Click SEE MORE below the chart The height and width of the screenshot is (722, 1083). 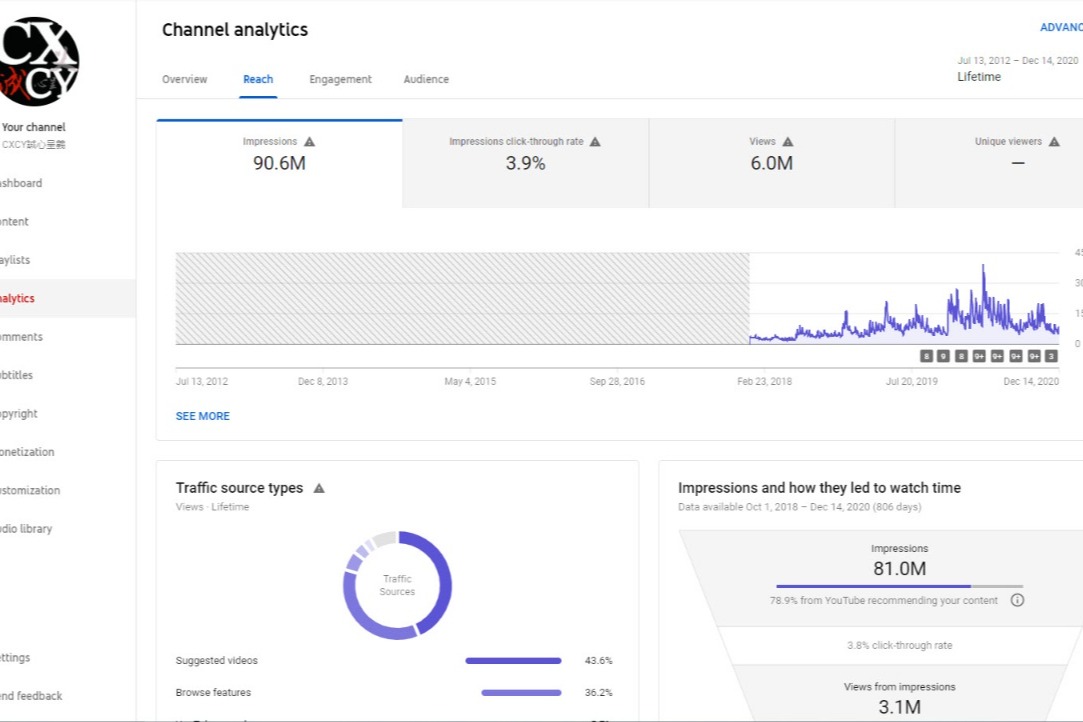(x=203, y=416)
